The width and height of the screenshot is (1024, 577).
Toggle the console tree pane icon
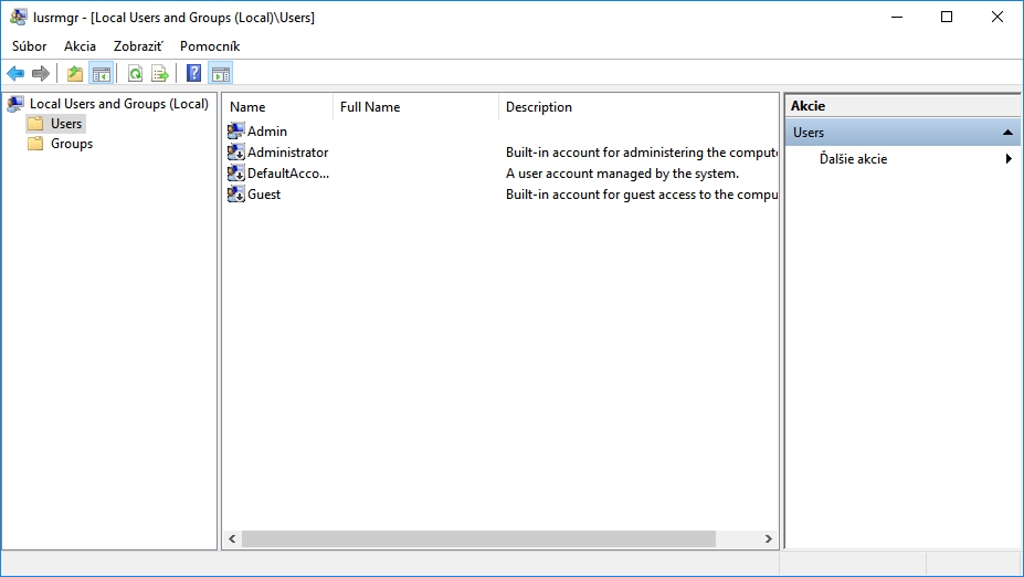click(x=100, y=73)
